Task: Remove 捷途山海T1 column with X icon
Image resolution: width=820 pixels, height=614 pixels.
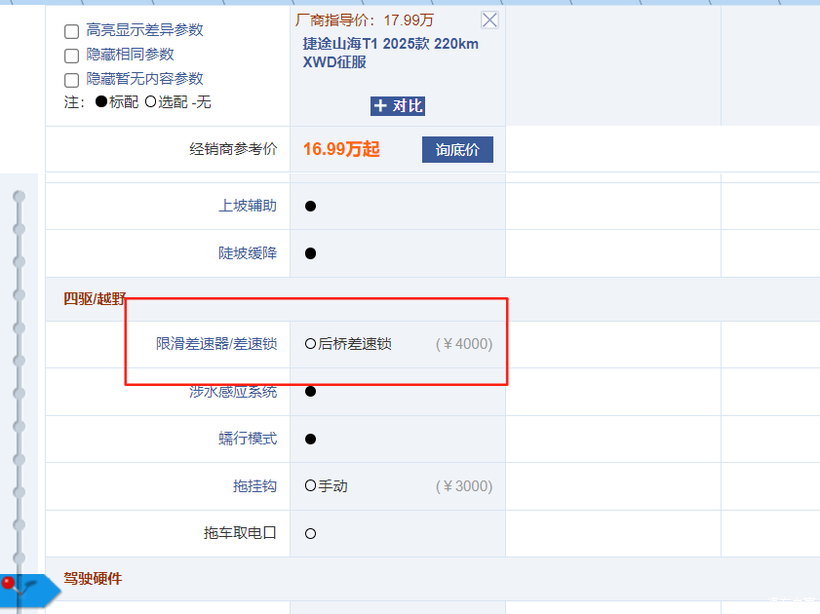Action: coord(489,20)
